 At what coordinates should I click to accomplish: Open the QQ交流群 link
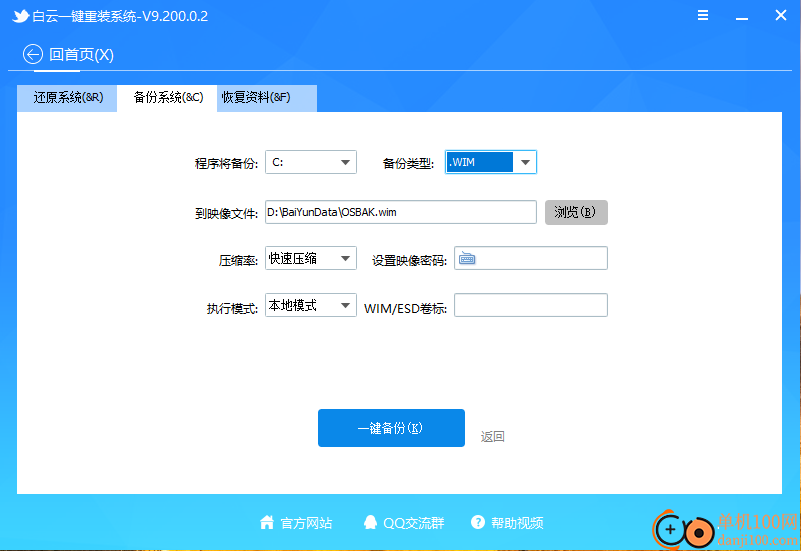[414, 523]
